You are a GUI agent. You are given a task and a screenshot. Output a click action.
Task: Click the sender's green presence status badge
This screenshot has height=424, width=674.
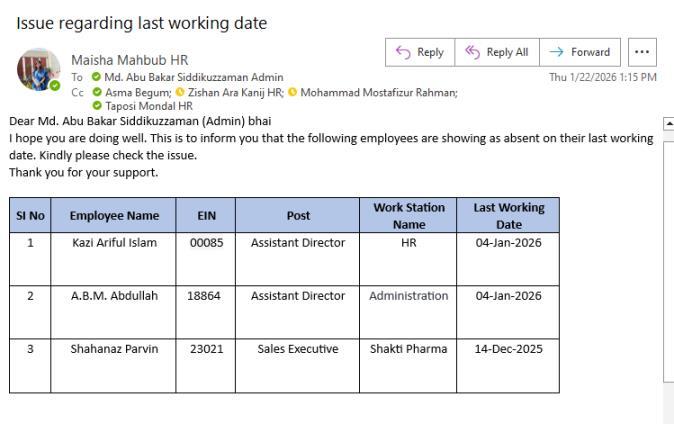[x=55, y=86]
